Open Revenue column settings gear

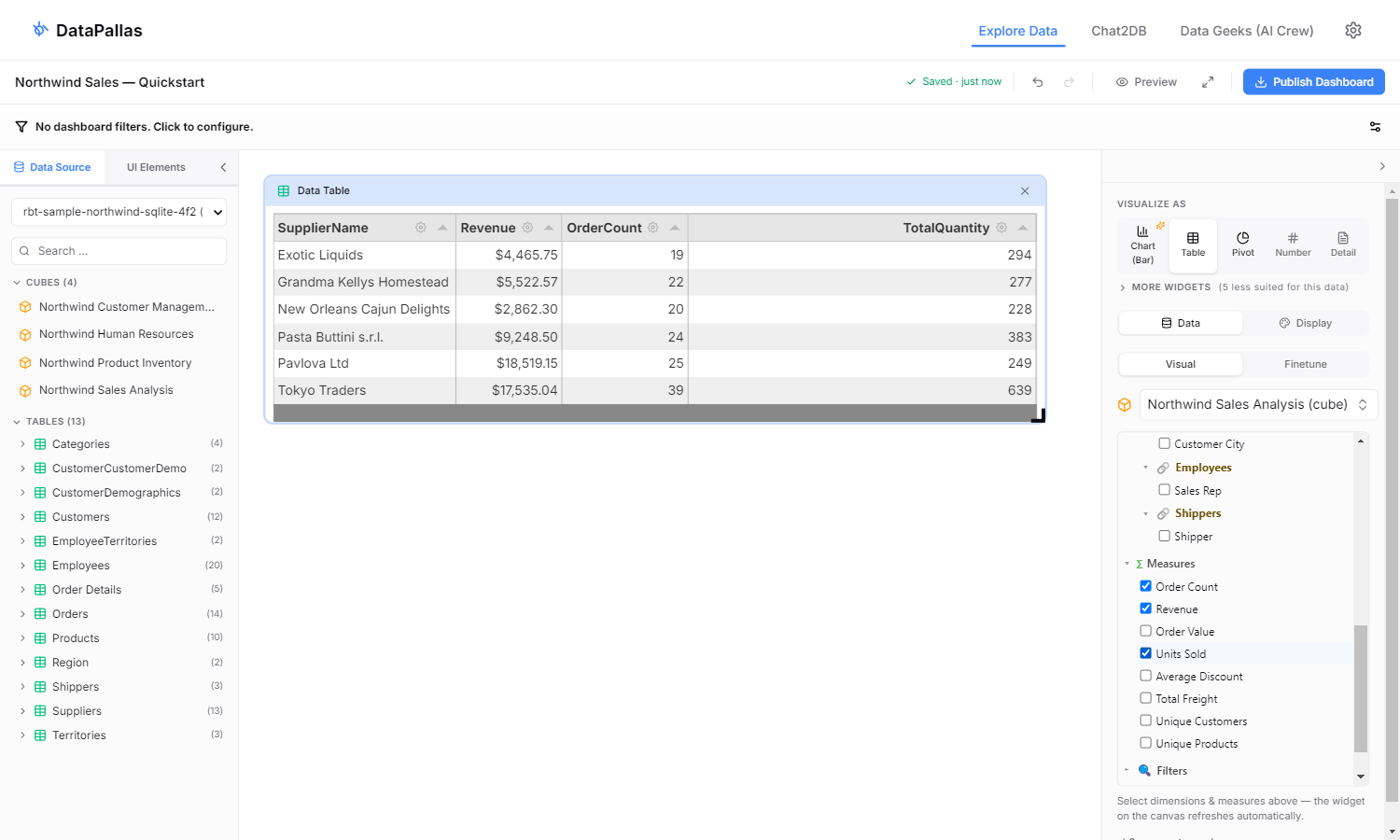527,228
